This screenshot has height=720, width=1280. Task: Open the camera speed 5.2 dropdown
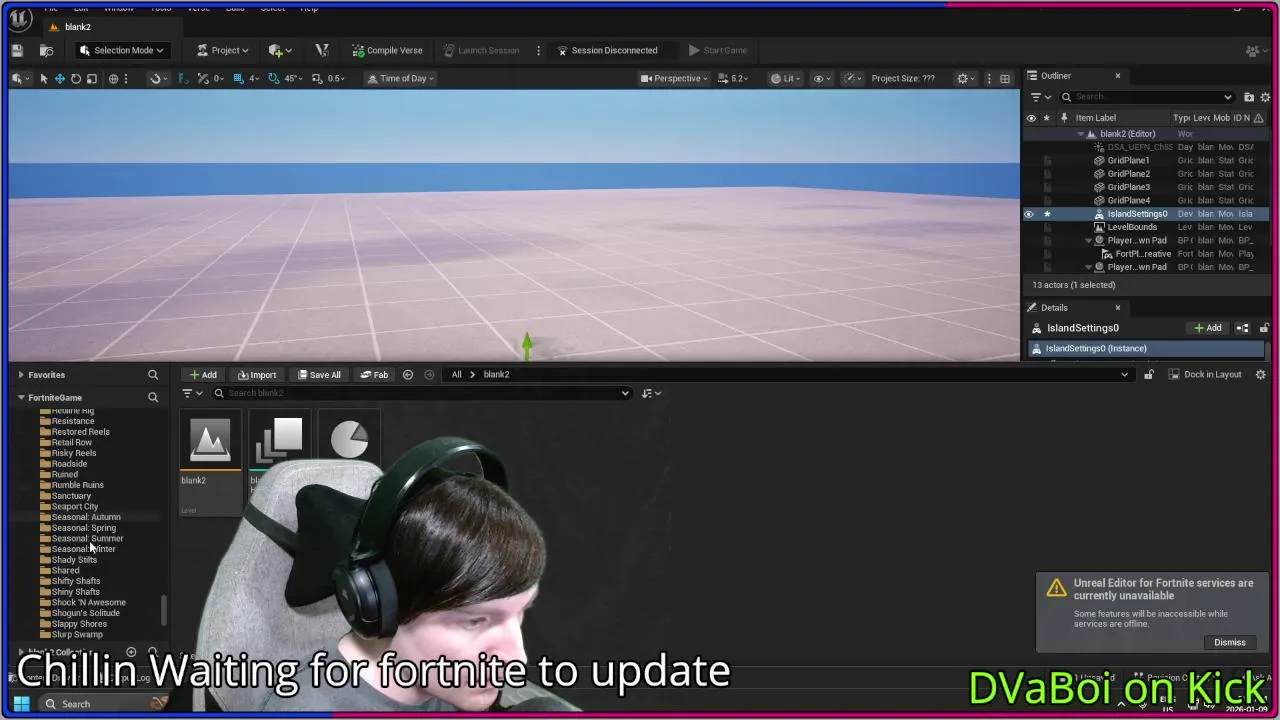coord(734,78)
